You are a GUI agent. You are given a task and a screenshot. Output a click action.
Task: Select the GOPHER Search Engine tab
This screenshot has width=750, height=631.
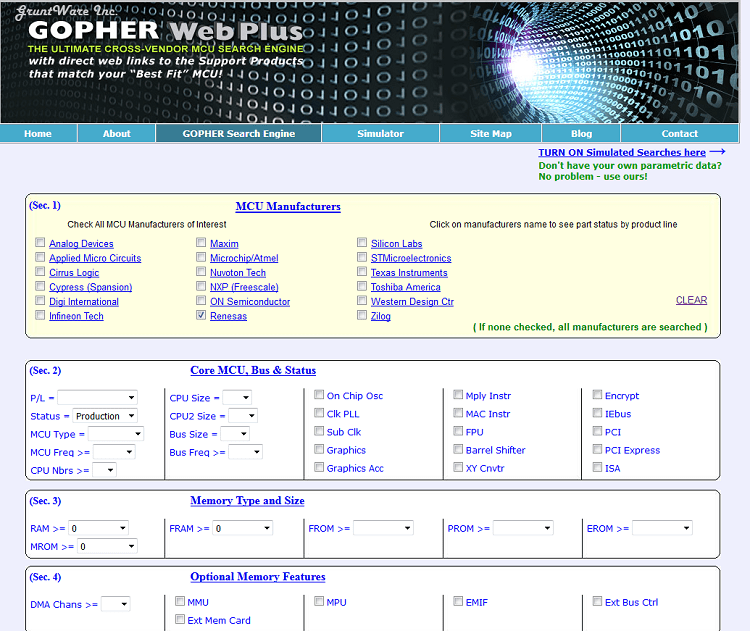(238, 133)
